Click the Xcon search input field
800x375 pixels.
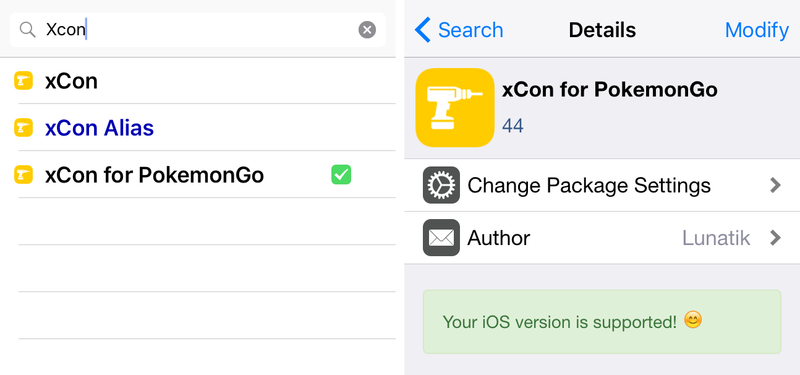pyautogui.click(x=198, y=30)
